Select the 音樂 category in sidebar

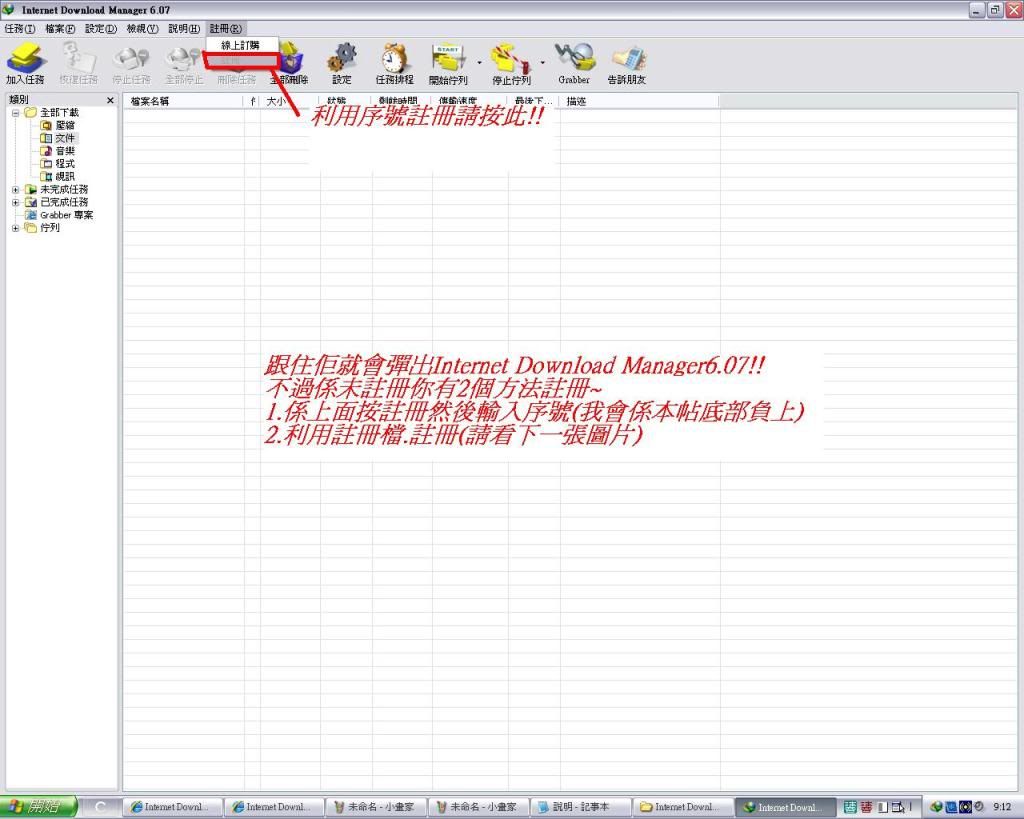coord(65,151)
